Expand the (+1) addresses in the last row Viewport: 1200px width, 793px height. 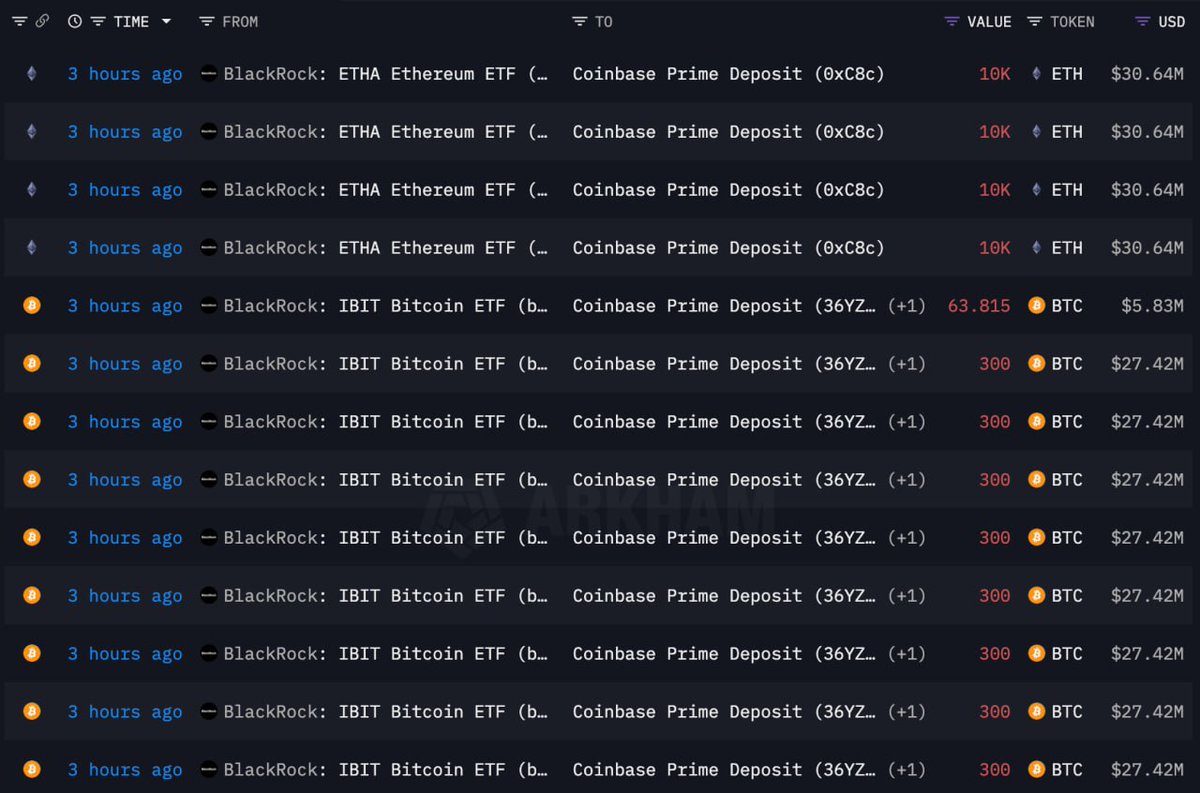(906, 770)
